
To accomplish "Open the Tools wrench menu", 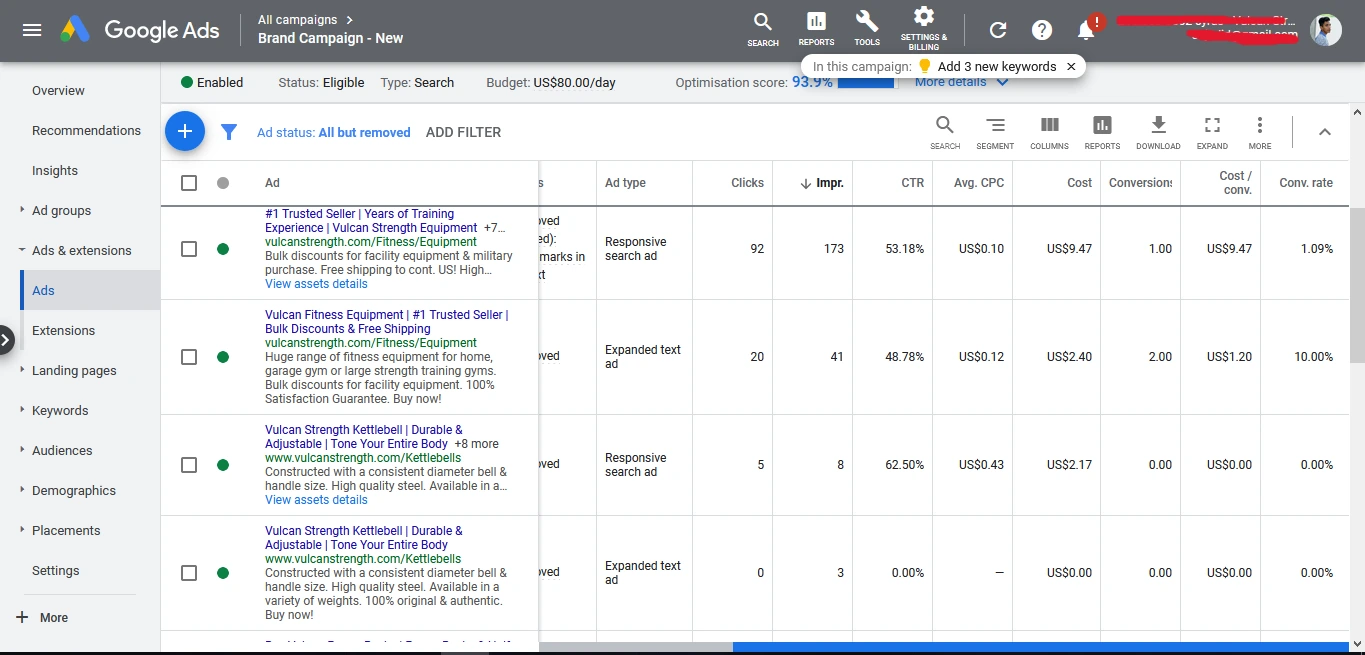I will point(867,29).
